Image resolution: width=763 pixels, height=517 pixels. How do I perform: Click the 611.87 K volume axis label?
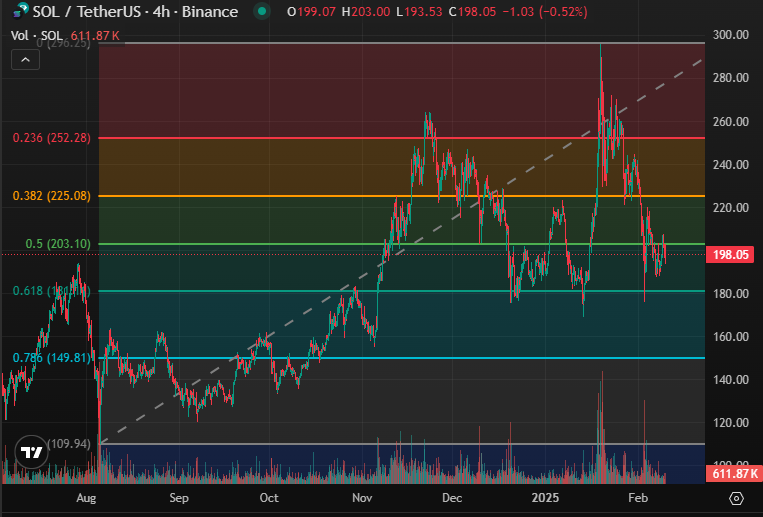point(733,473)
